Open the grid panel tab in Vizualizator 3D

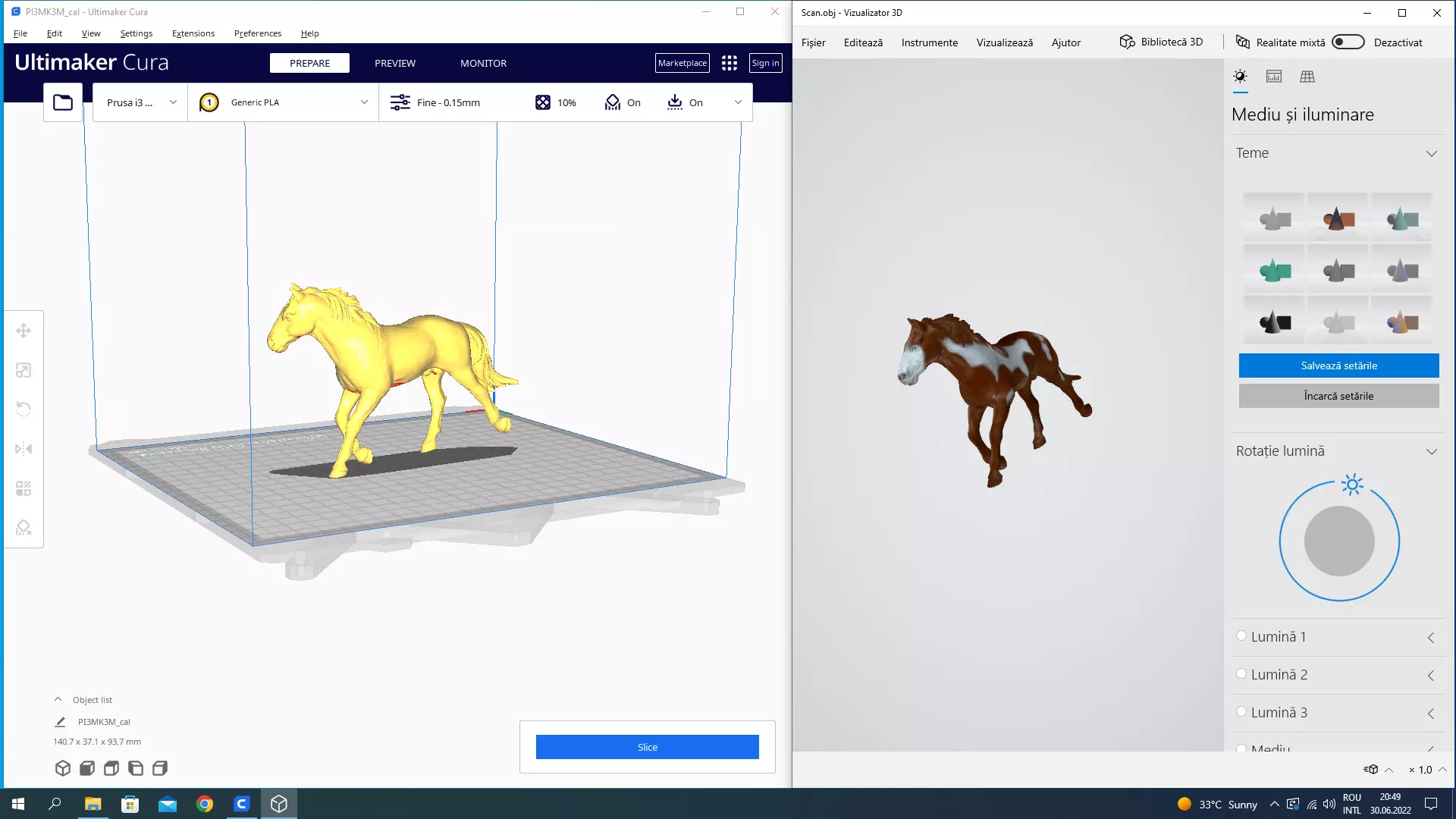(1307, 77)
